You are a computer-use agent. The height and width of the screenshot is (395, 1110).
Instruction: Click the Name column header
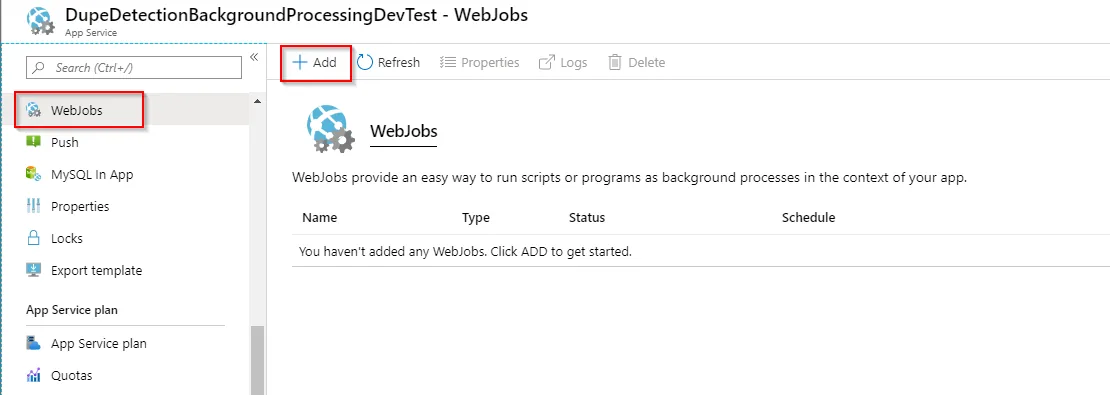(x=319, y=217)
